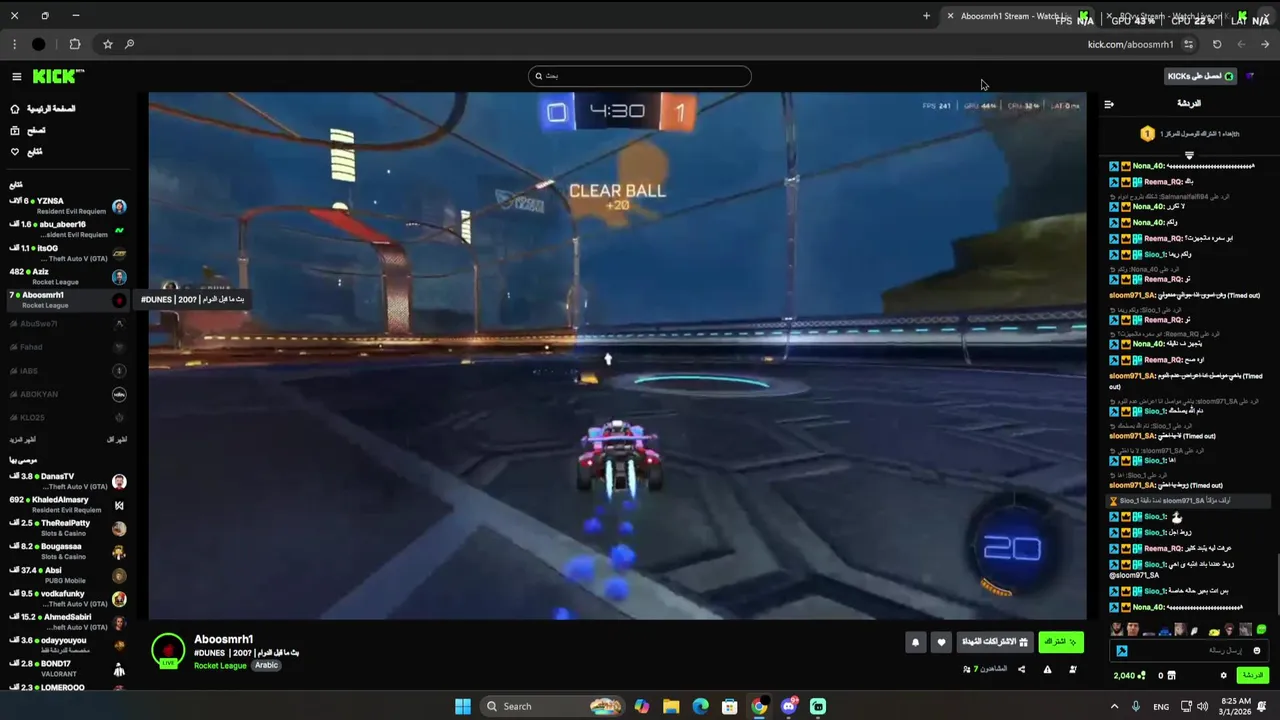The width and height of the screenshot is (1280, 720).
Task: Click the Aboosmrh1 channel name
Action: pos(223,639)
